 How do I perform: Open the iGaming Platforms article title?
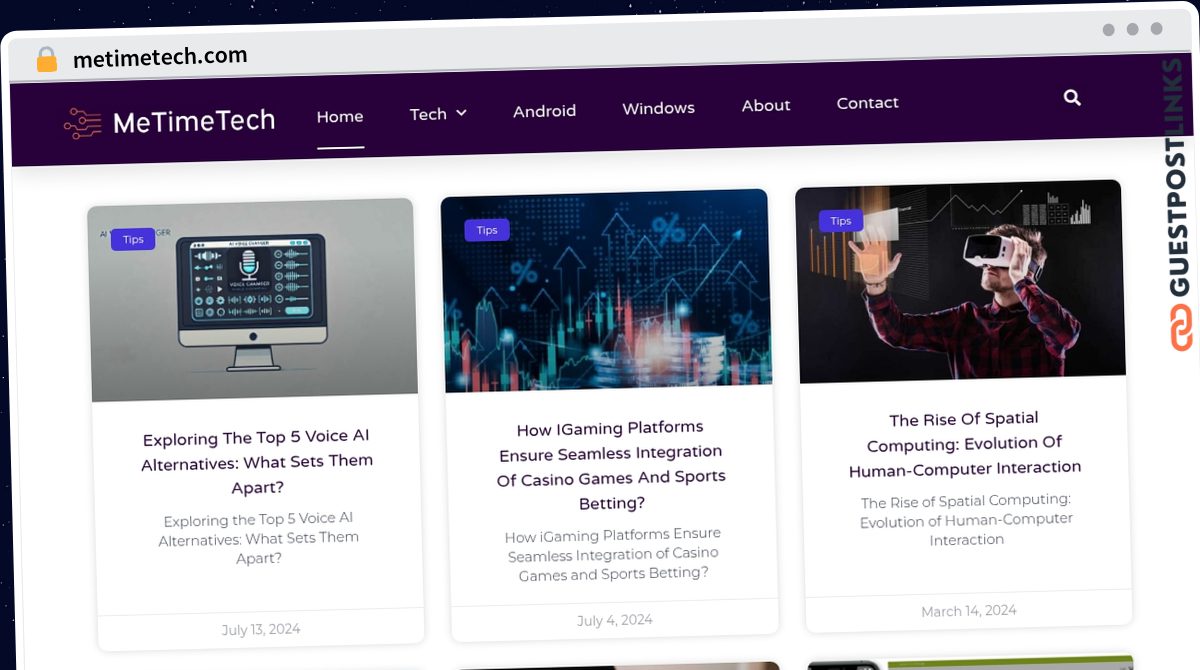coord(611,465)
